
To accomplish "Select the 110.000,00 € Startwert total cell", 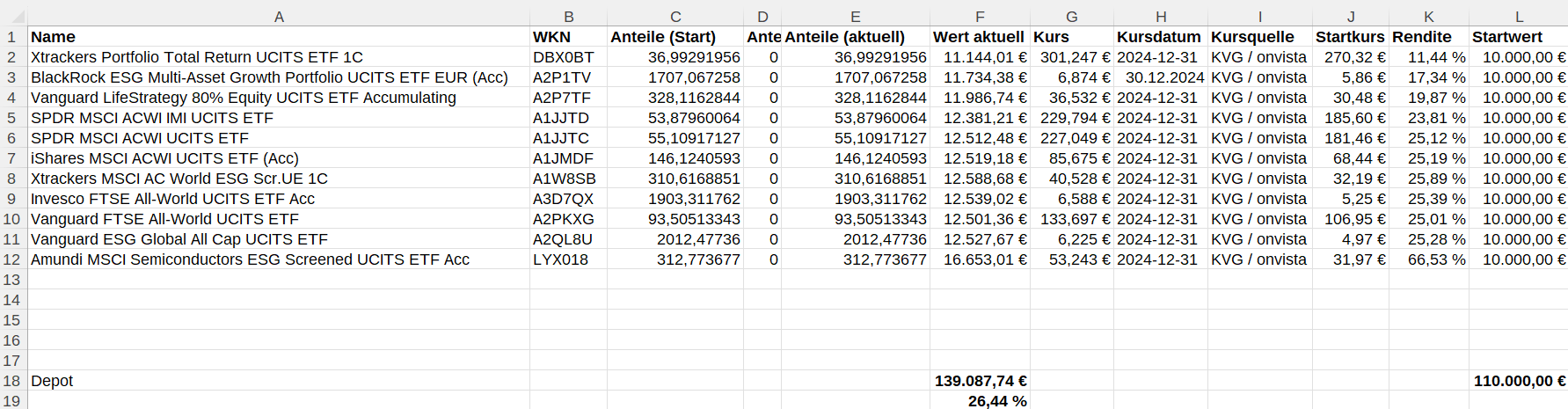I will coord(1519,381).
